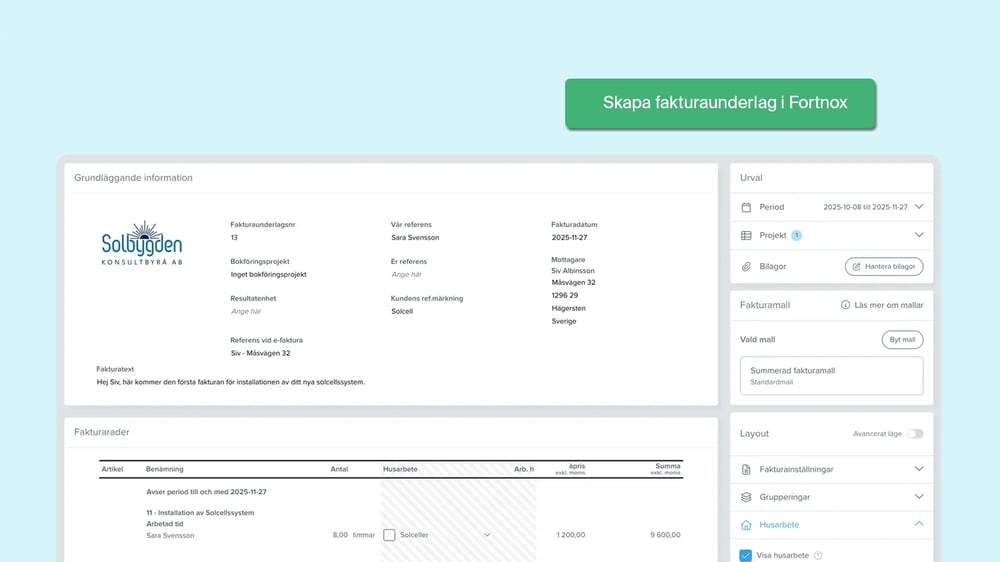Click the help icon next to Visa husarbete
Image resolution: width=1000 pixels, height=562 pixels.
pos(818,556)
